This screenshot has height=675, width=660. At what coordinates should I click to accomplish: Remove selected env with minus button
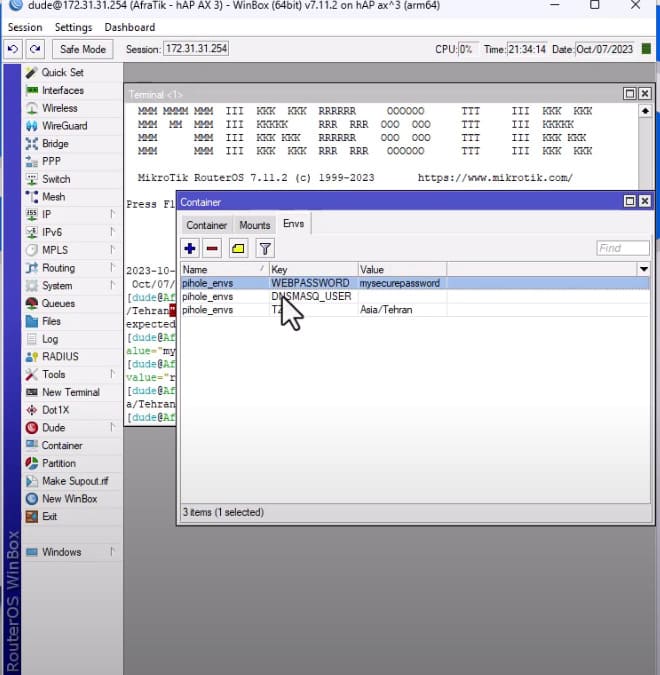(212, 248)
